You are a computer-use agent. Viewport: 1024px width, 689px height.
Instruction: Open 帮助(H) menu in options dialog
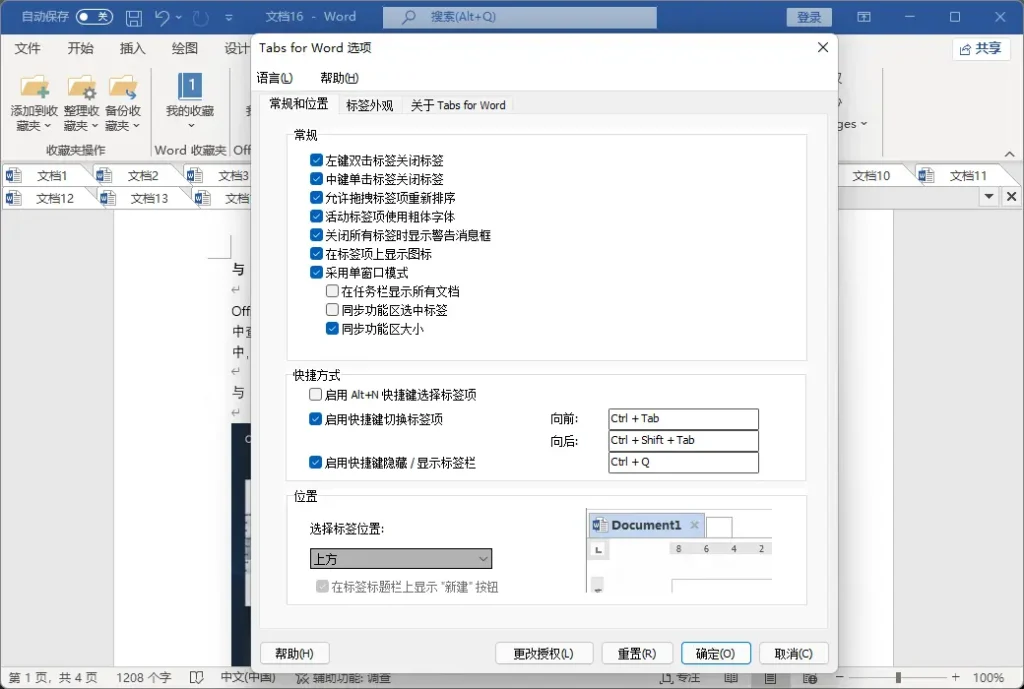point(339,78)
